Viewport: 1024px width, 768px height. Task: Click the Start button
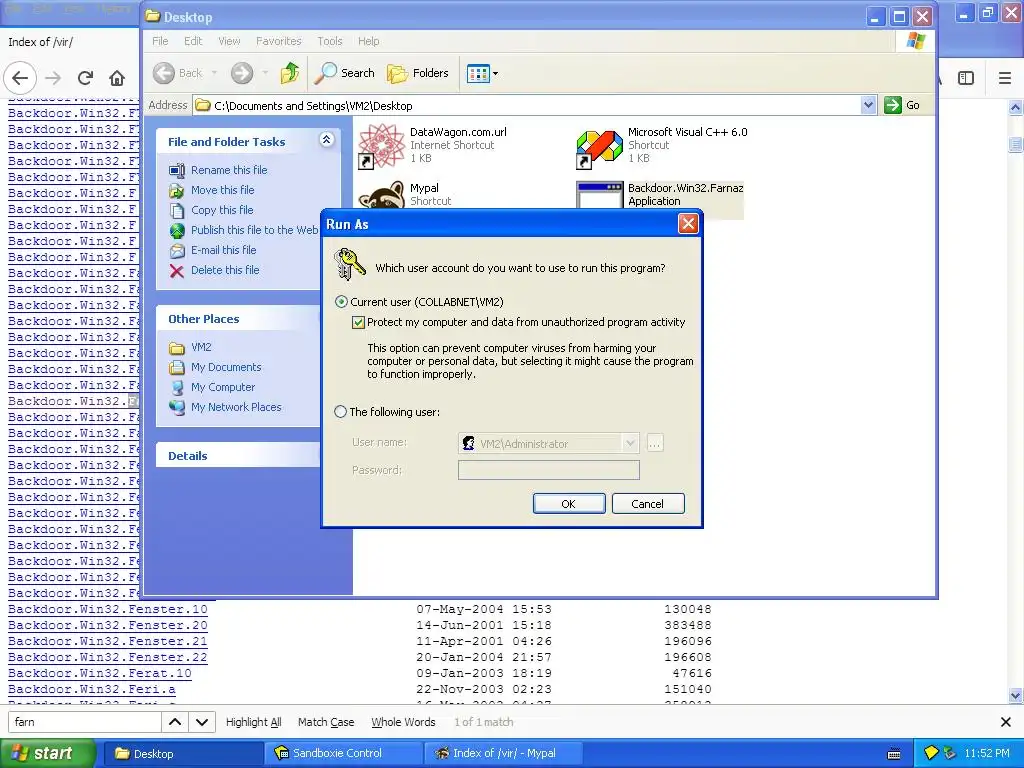tap(48, 753)
